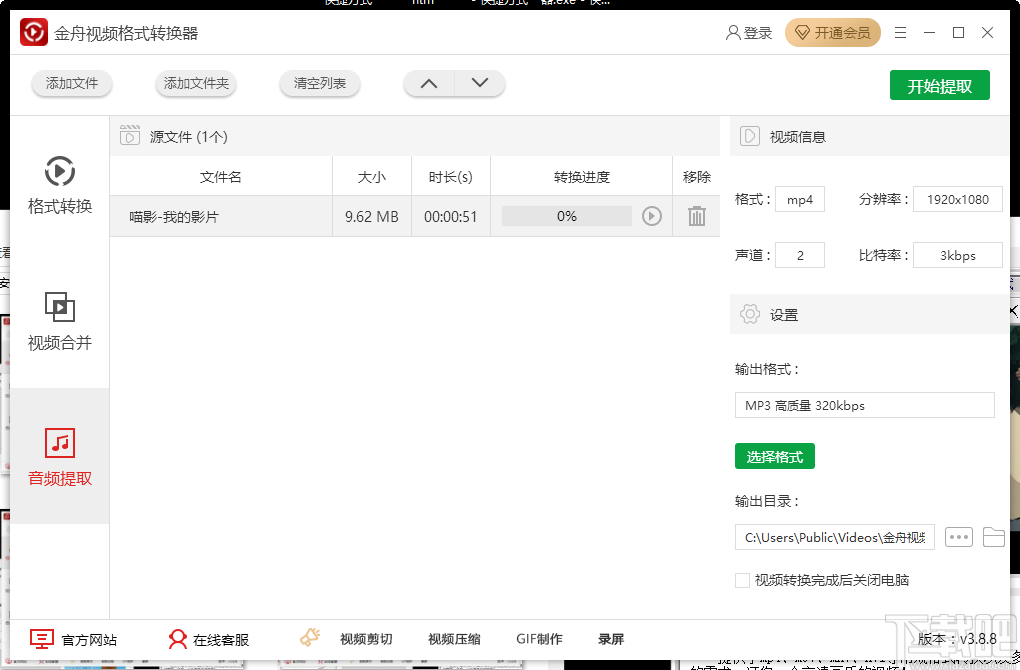Open the GIF制作 feature
This screenshot has width=1020, height=670.
coord(540,637)
